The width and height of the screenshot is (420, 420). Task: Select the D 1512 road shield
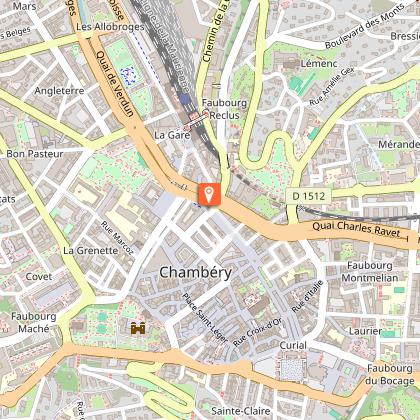tap(309, 196)
